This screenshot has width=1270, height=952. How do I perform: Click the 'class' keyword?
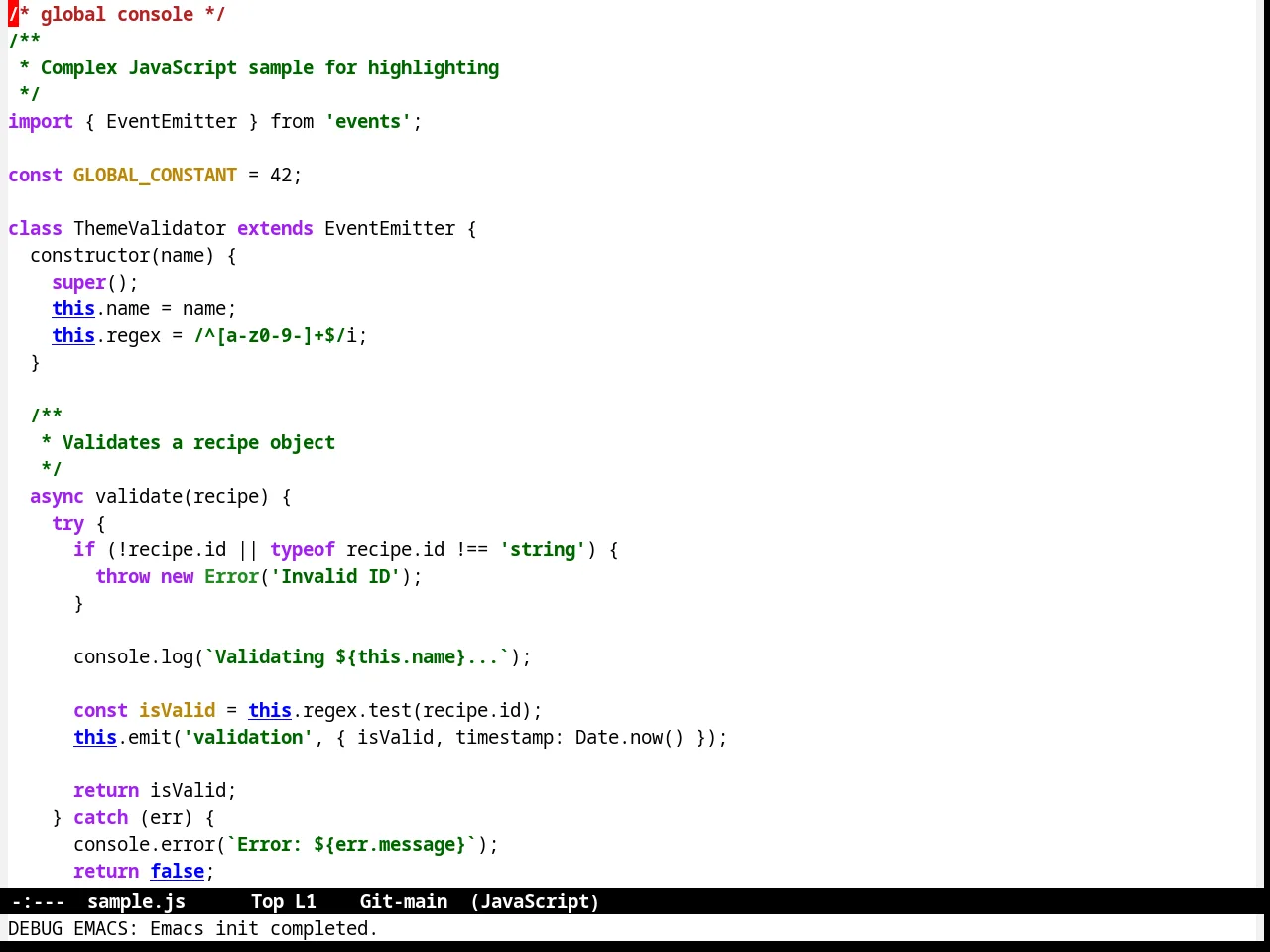(x=35, y=228)
